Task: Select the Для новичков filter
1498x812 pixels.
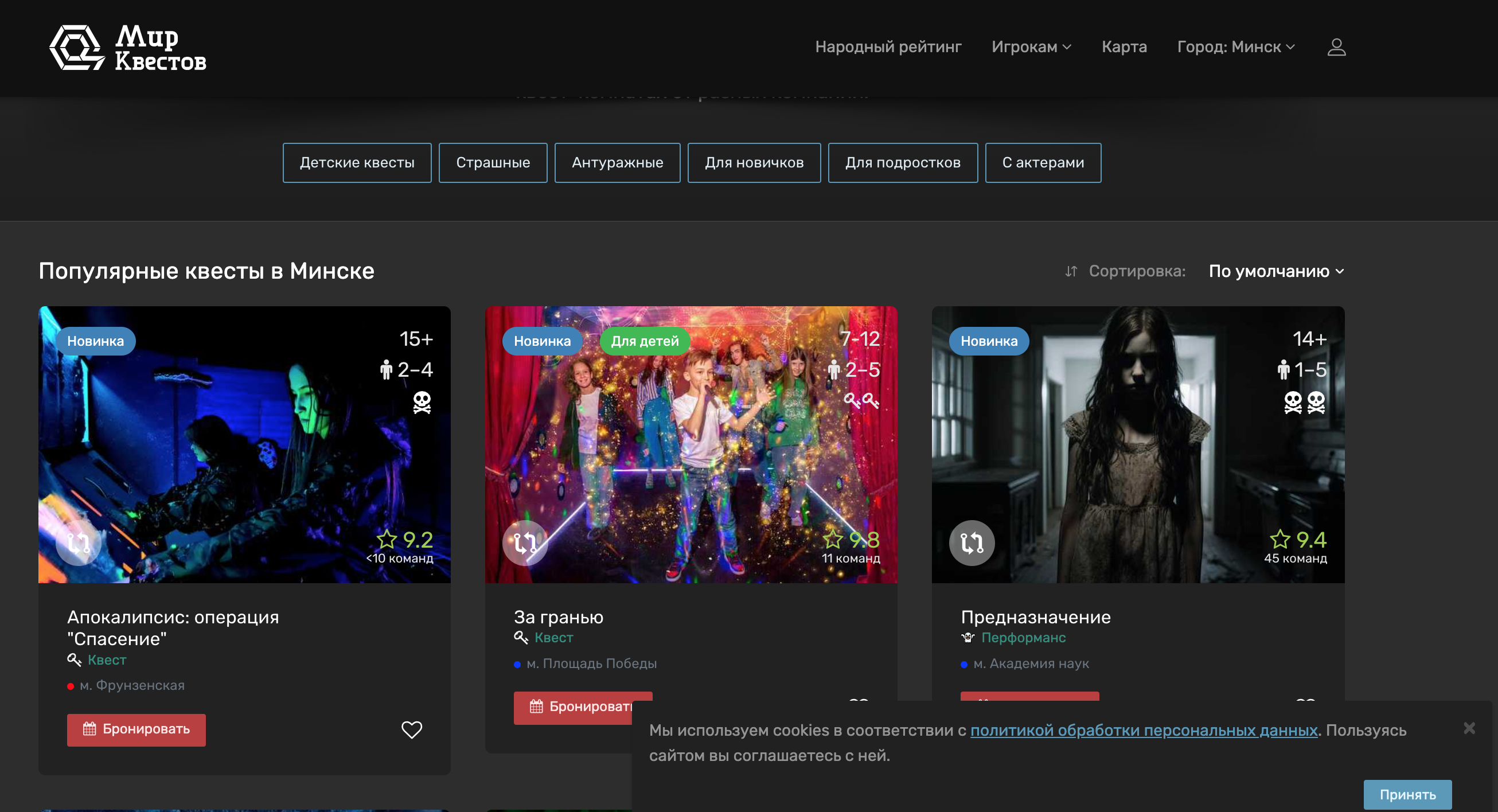Action: click(x=754, y=163)
